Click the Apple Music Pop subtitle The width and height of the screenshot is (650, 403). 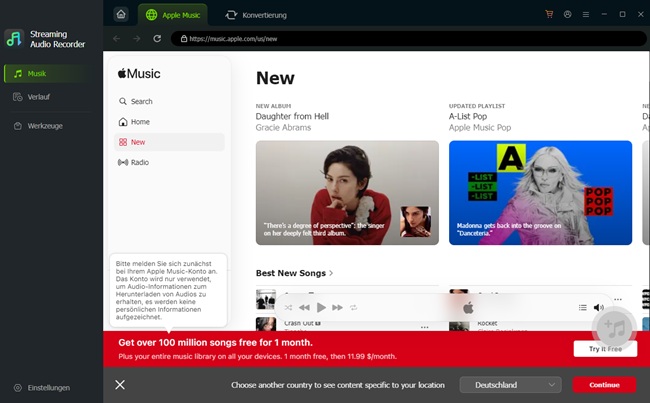click(480, 128)
